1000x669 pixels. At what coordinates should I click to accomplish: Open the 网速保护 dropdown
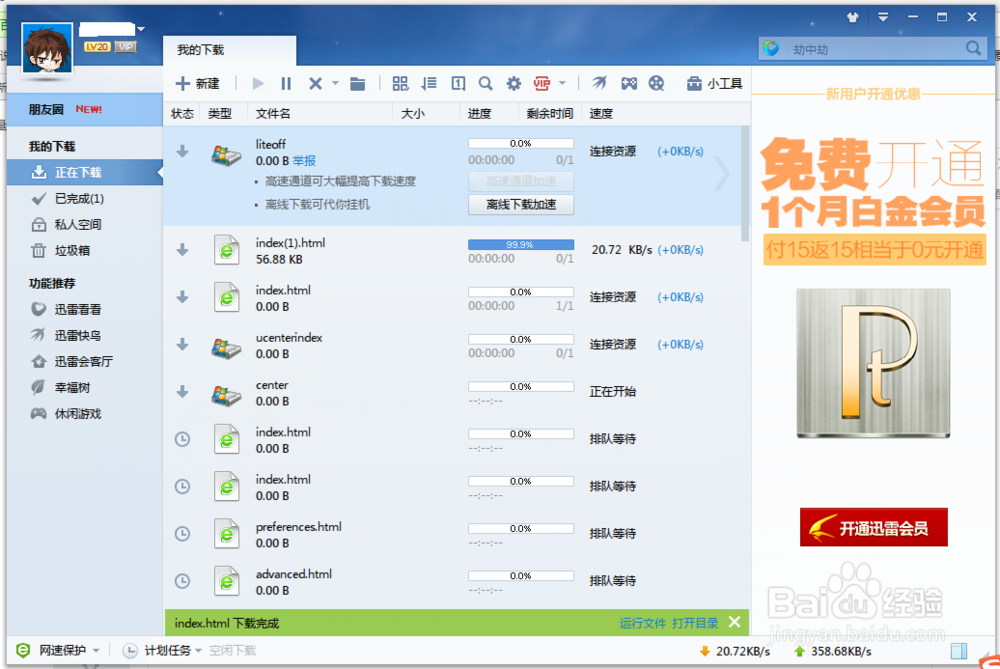[x=58, y=651]
